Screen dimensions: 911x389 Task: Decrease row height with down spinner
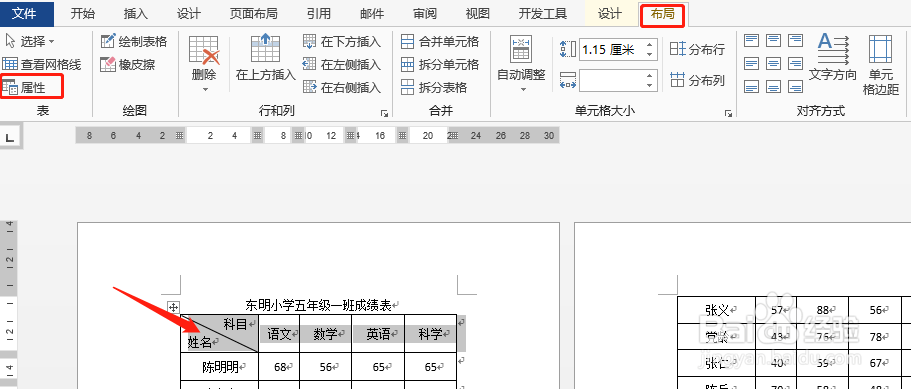pos(651,55)
